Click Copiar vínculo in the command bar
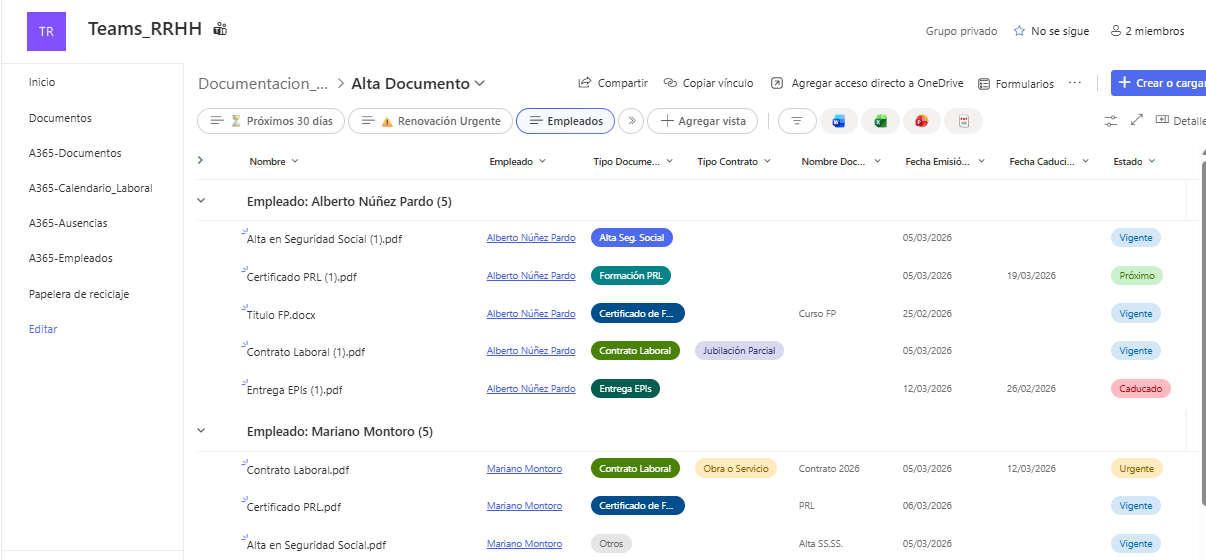This screenshot has height=560, width=1206. pyautogui.click(x=709, y=83)
